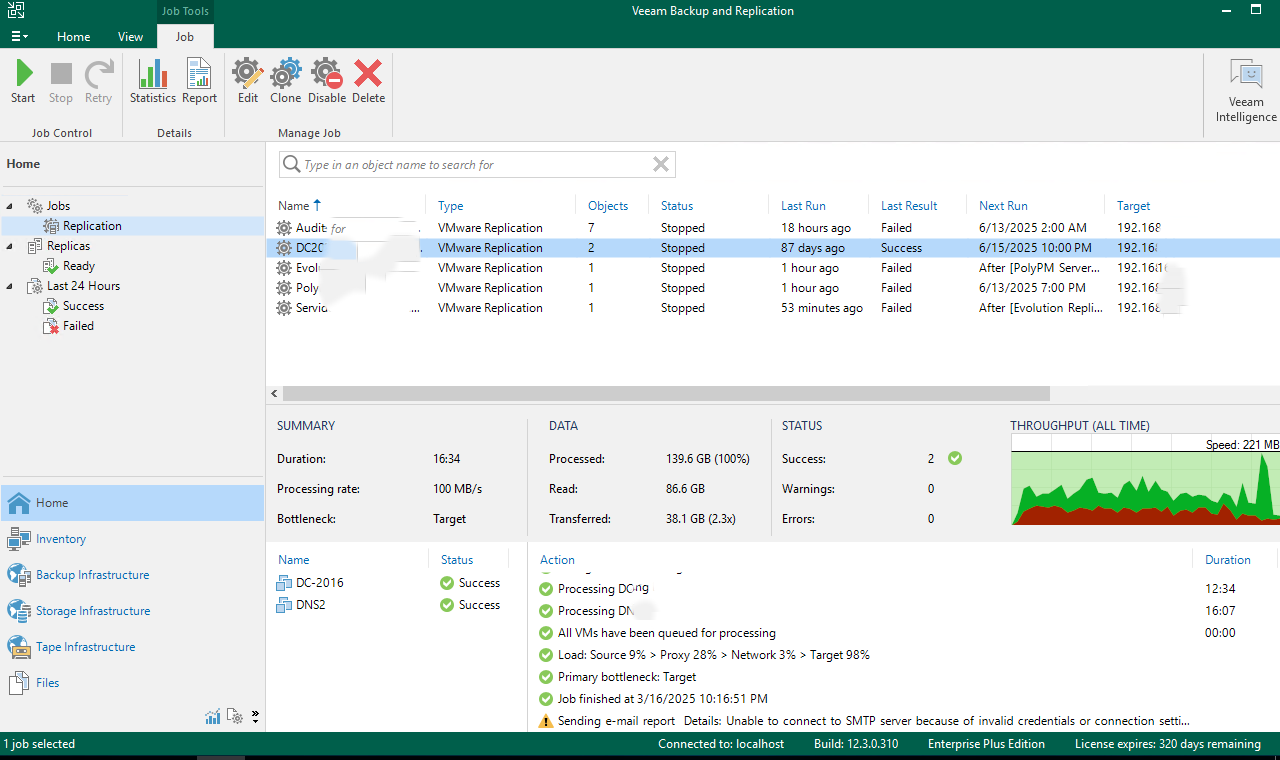
Task: Start the selected replication job
Action: pos(23,81)
